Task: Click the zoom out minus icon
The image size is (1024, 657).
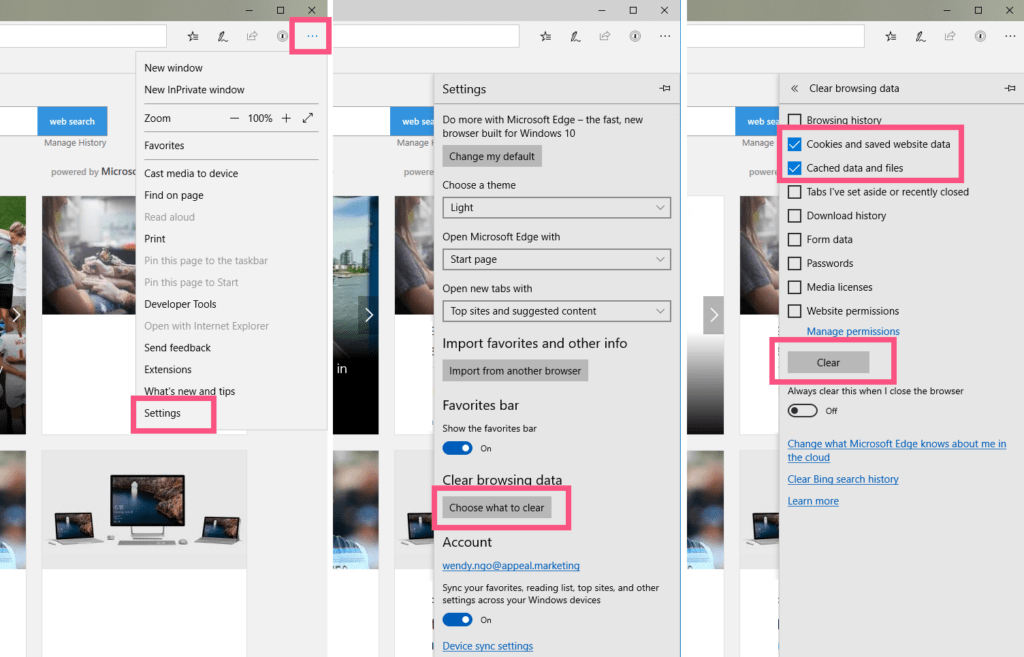Action: tap(235, 118)
